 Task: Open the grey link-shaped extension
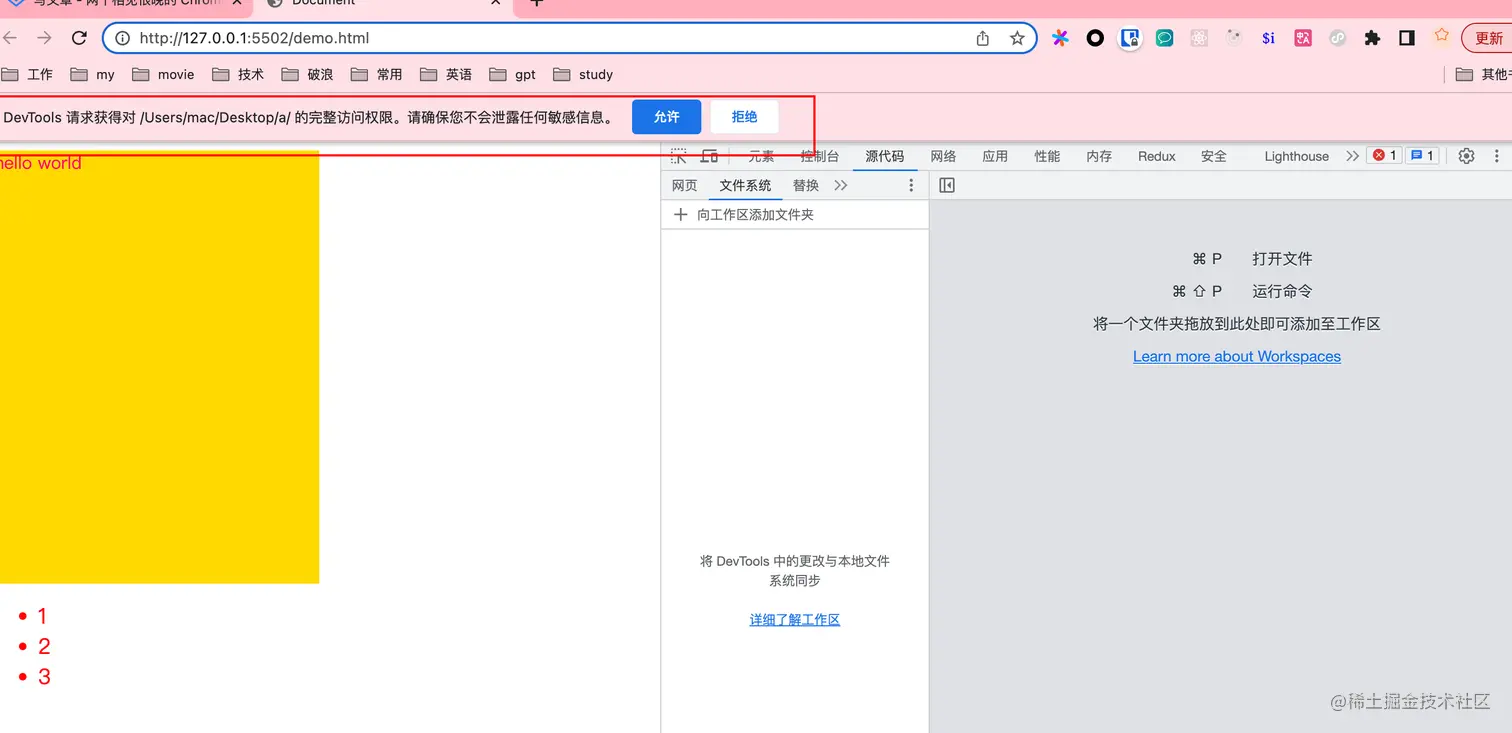[x=1337, y=38]
